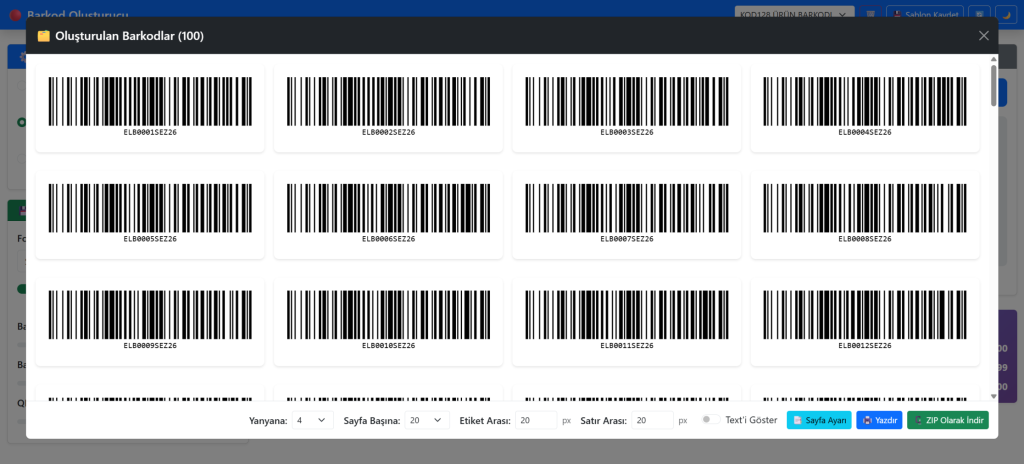Viewport: 1024px width, 464px height.
Task: Click the barcode image for ELB0008SEZ26
Action: tap(865, 208)
